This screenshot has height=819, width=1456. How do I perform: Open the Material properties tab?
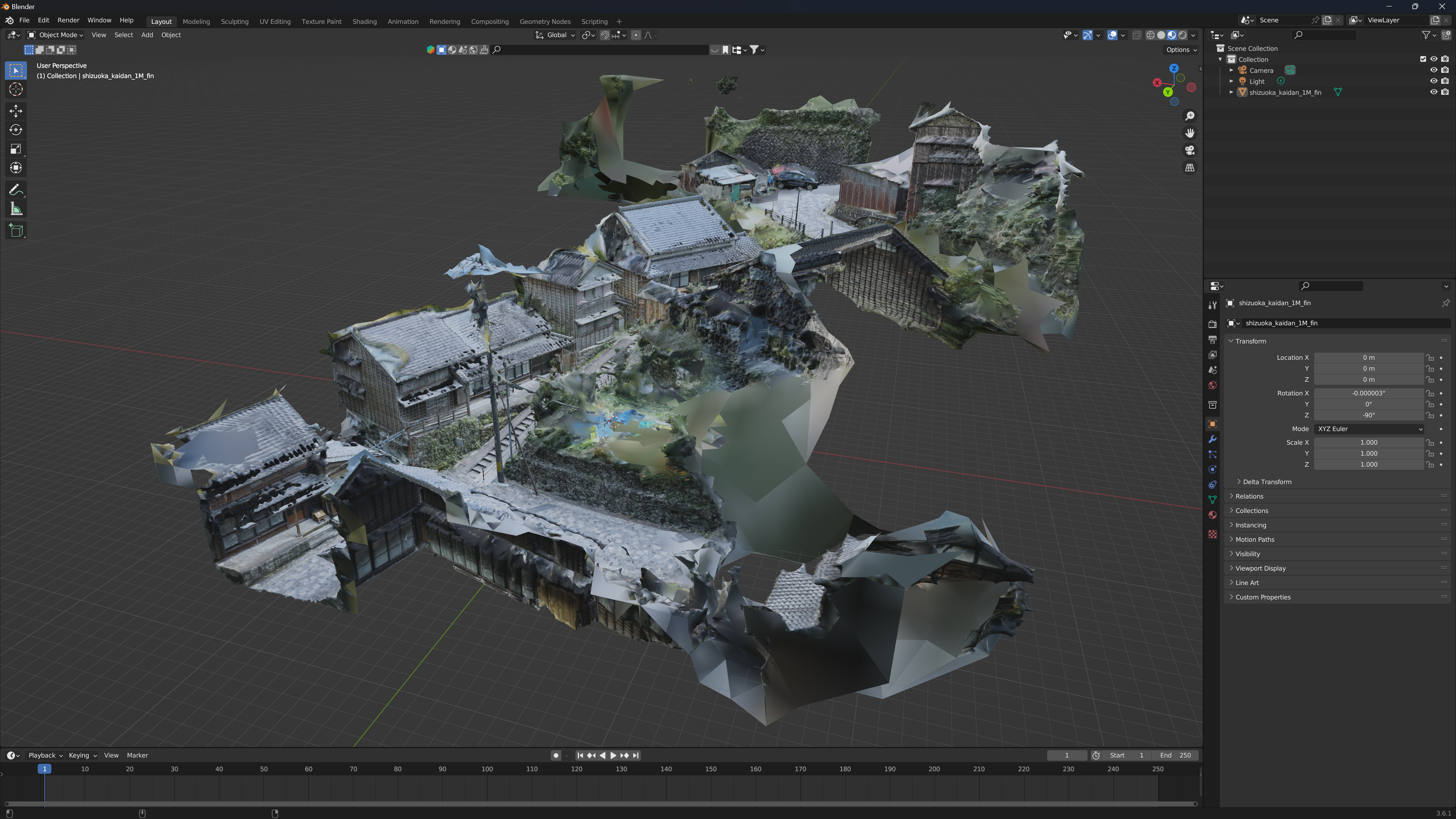pyautogui.click(x=1213, y=515)
